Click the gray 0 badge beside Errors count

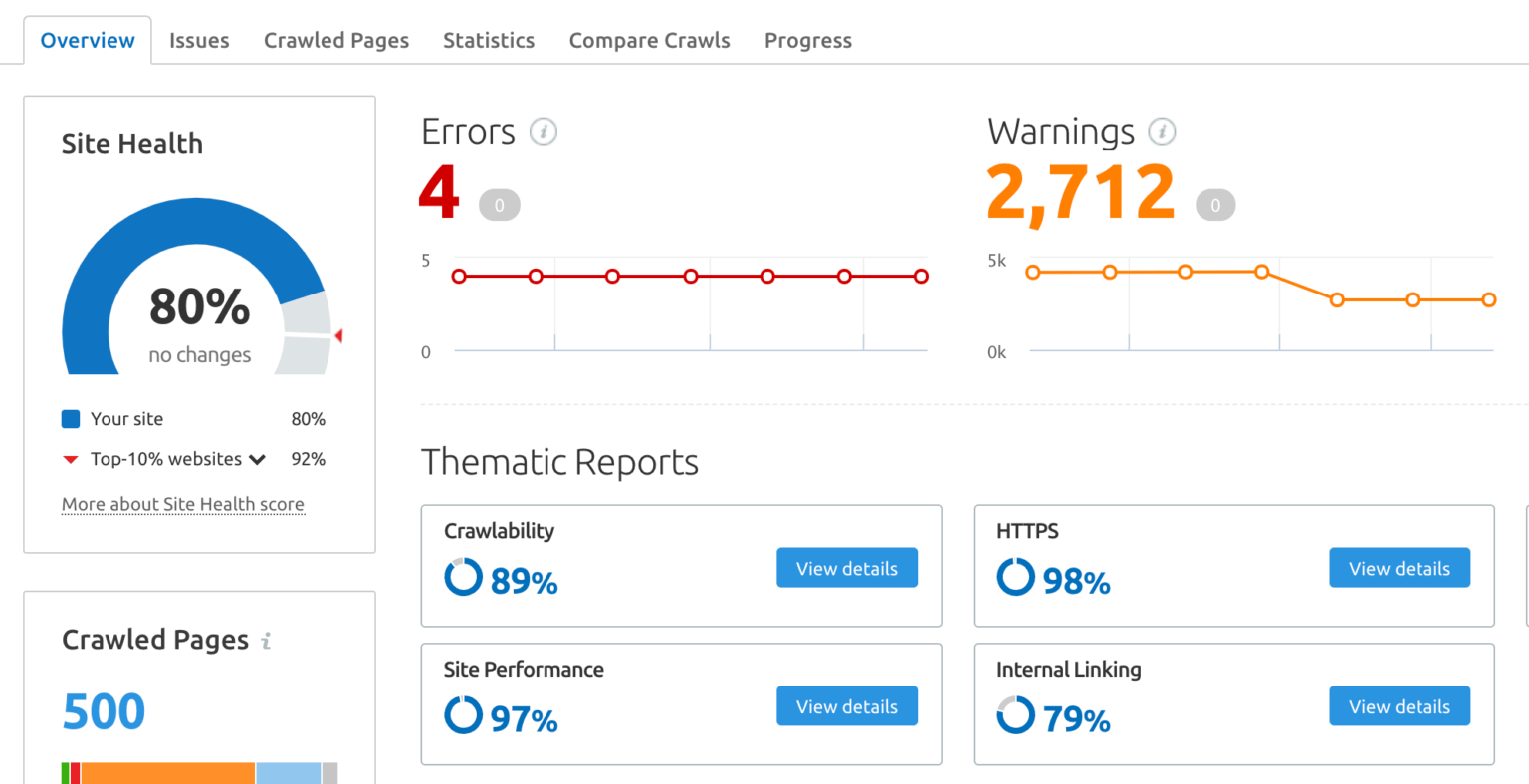(500, 205)
